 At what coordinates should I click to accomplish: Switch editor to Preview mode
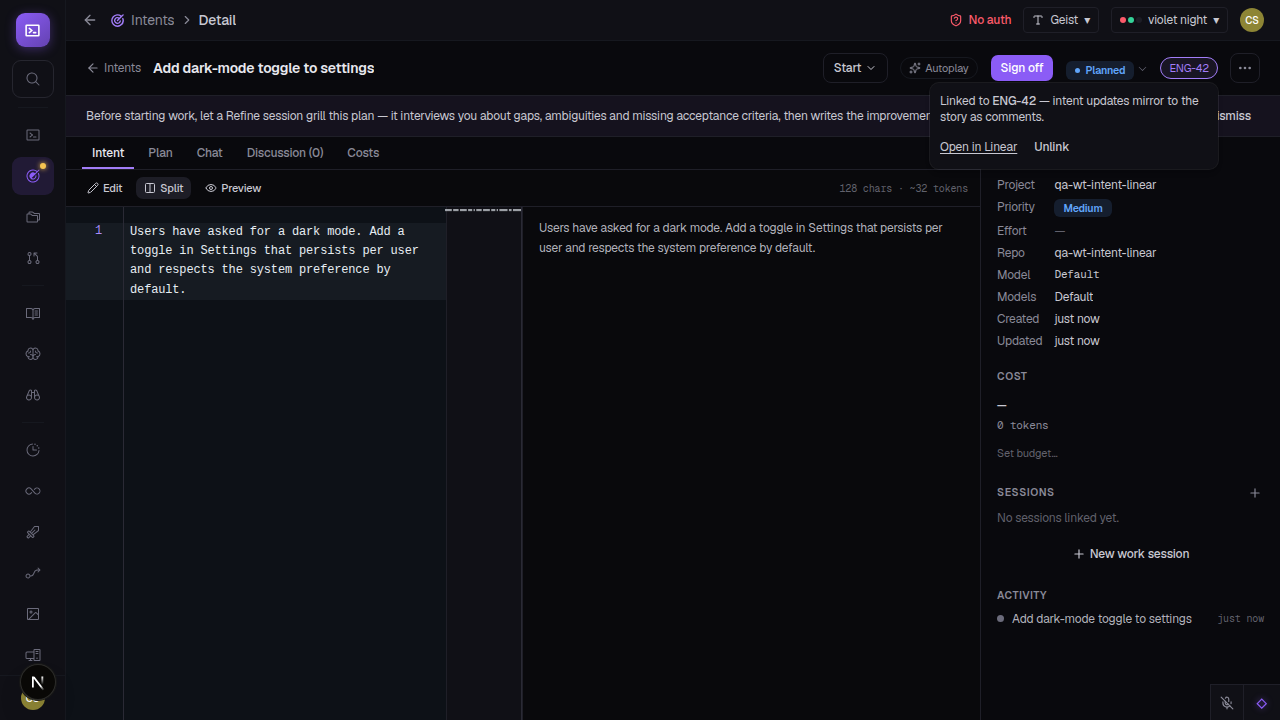233,188
